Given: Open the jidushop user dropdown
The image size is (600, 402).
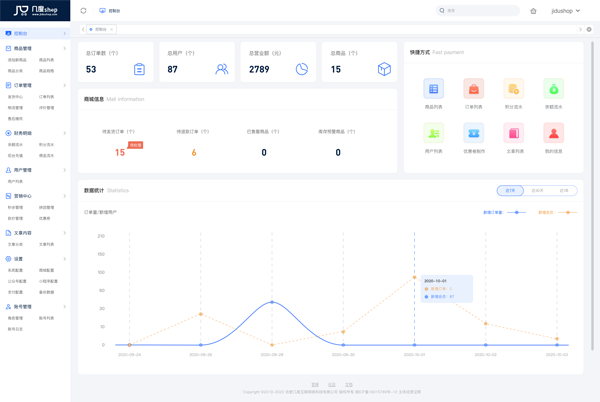Looking at the screenshot, I should click(x=566, y=11).
